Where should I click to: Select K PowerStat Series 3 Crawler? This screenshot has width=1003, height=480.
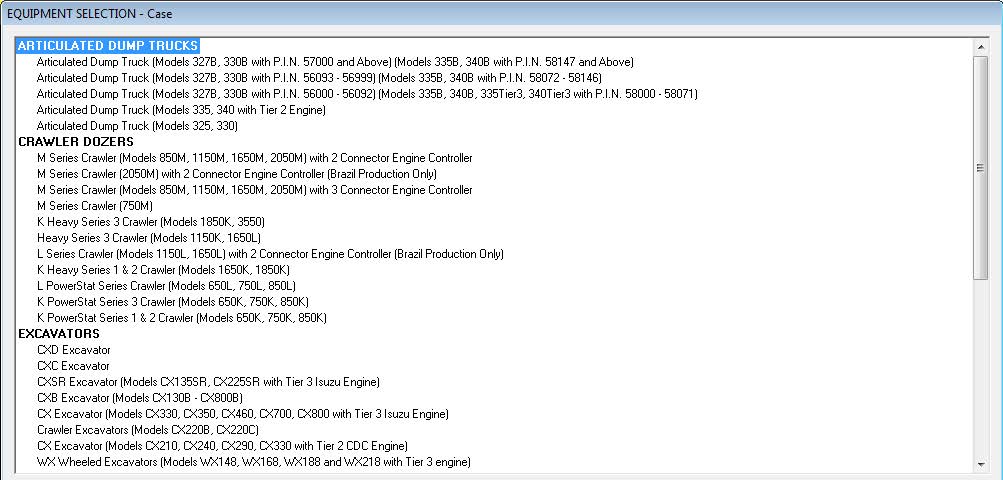point(173,302)
